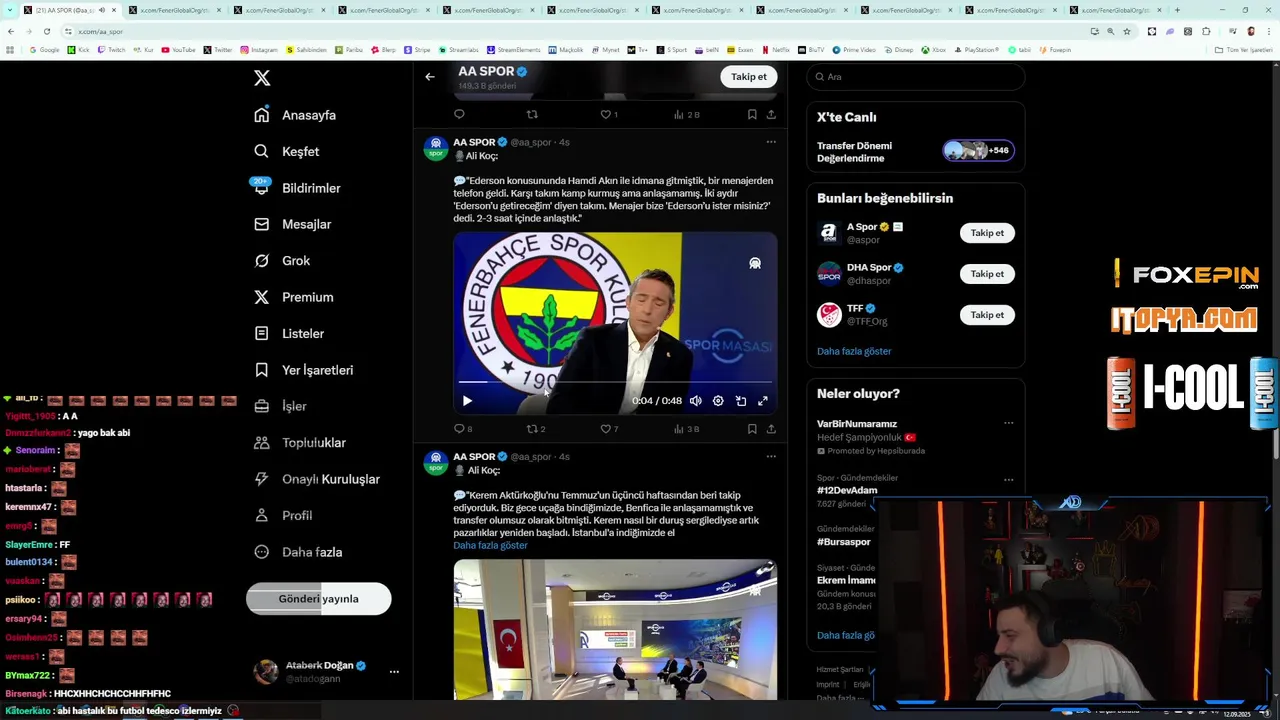Click Takip et in AA SPOR header
1280x720 pixels.
pos(748,77)
